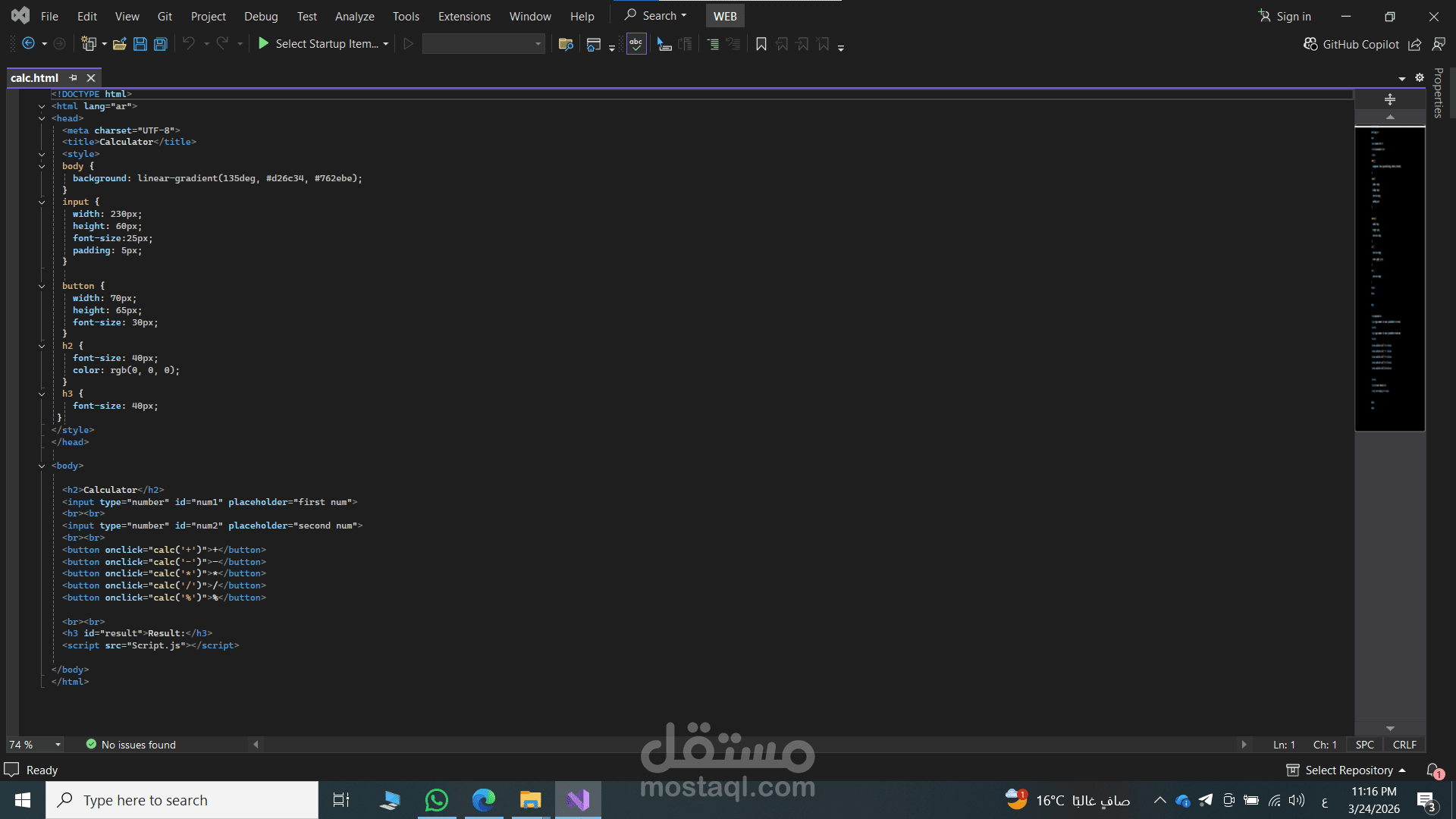Screen dimensions: 1456x819
Task: Click the Open File folder icon
Action: pyautogui.click(x=120, y=44)
